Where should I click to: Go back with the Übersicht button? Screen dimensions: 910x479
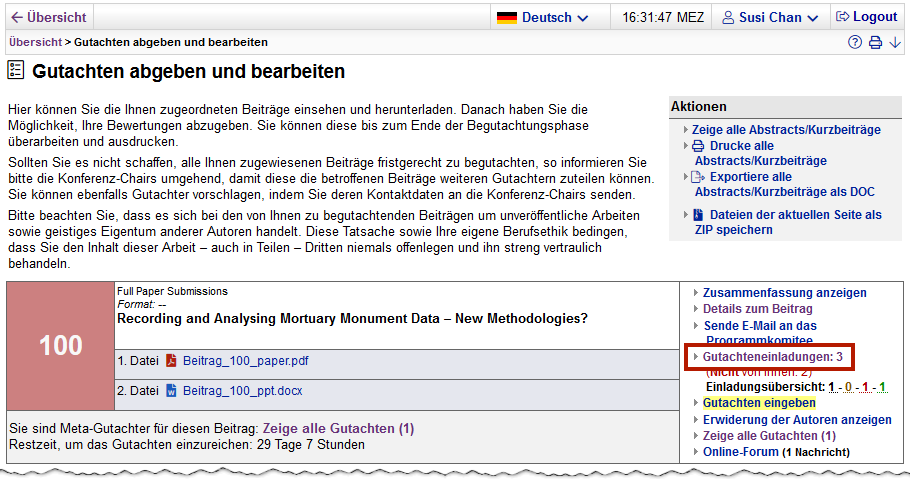point(49,17)
